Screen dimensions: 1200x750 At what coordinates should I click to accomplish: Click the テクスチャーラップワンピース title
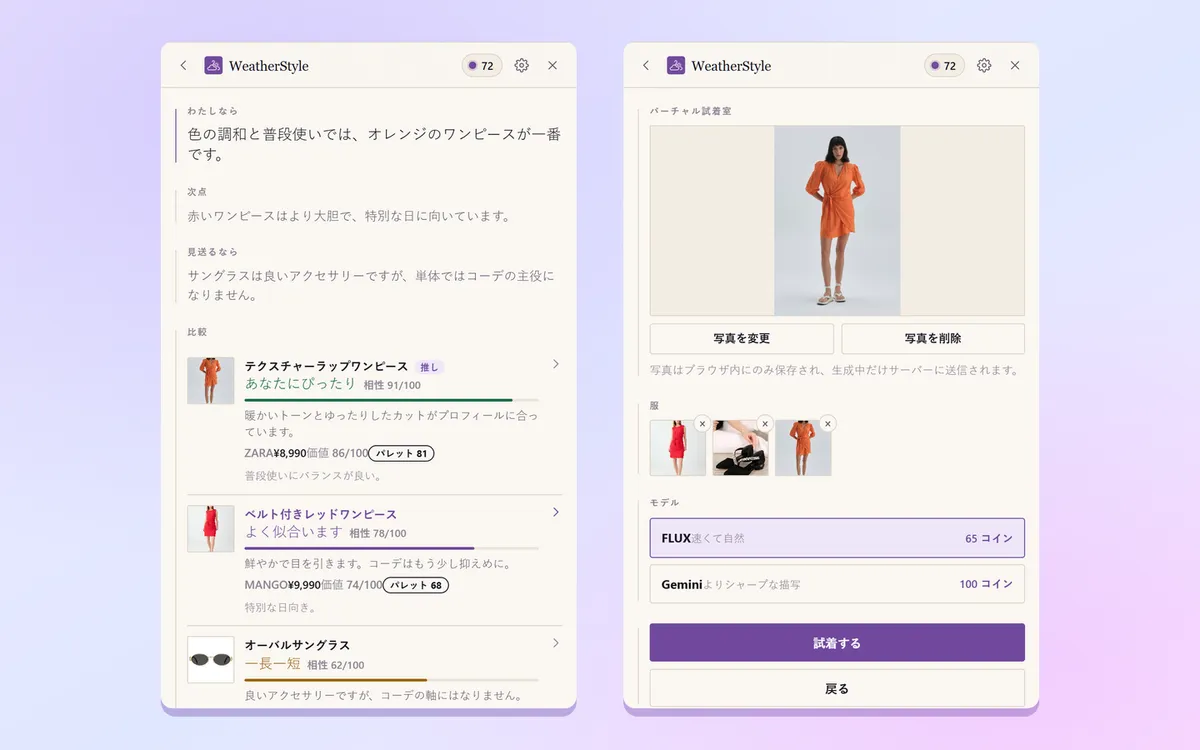[x=327, y=367]
